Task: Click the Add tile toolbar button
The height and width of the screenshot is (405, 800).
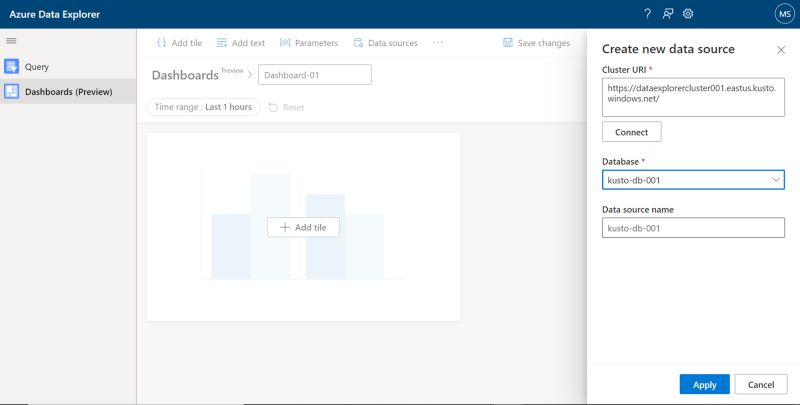Action: [x=180, y=43]
